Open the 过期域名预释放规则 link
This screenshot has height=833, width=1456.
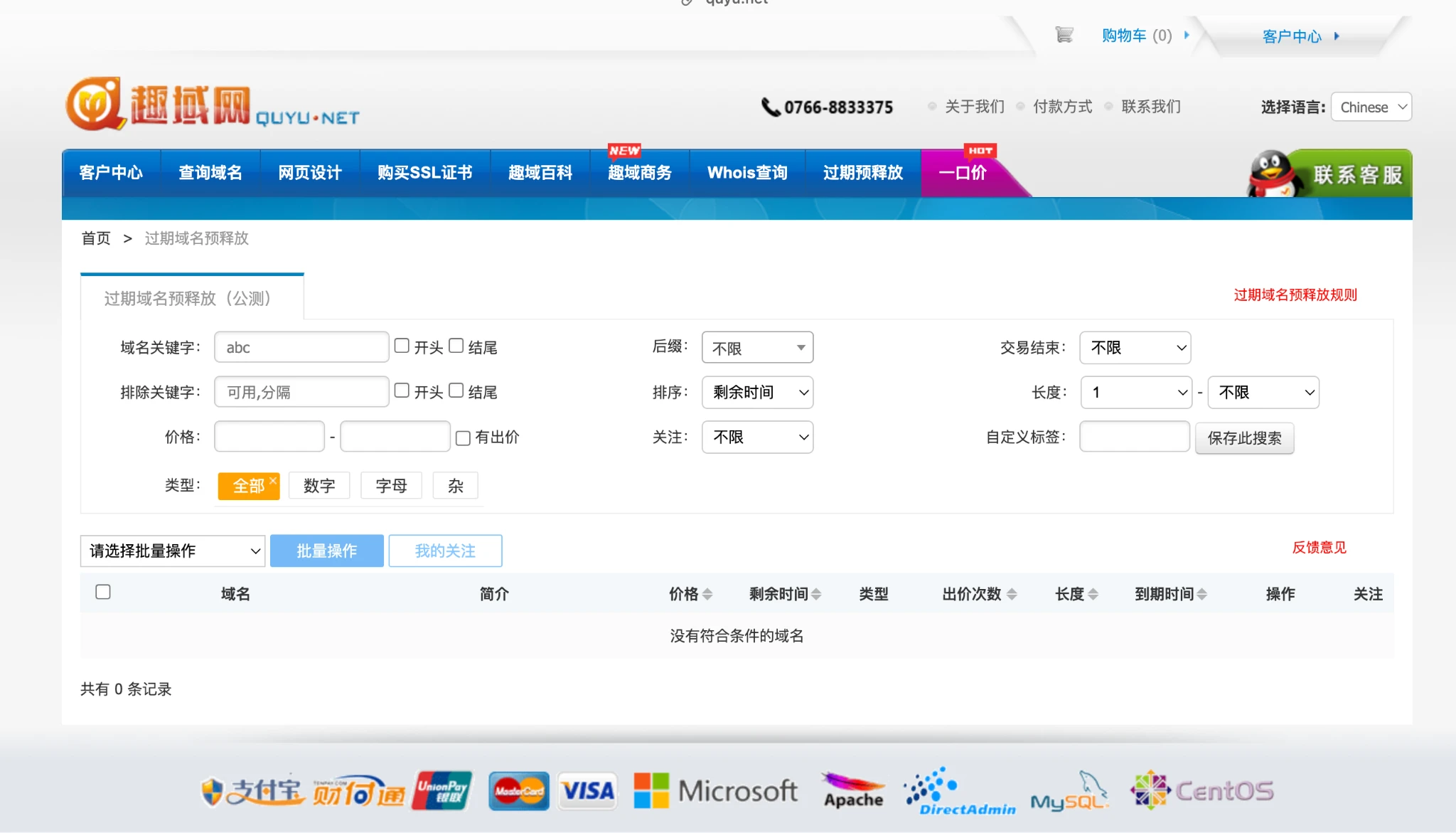(x=1295, y=295)
